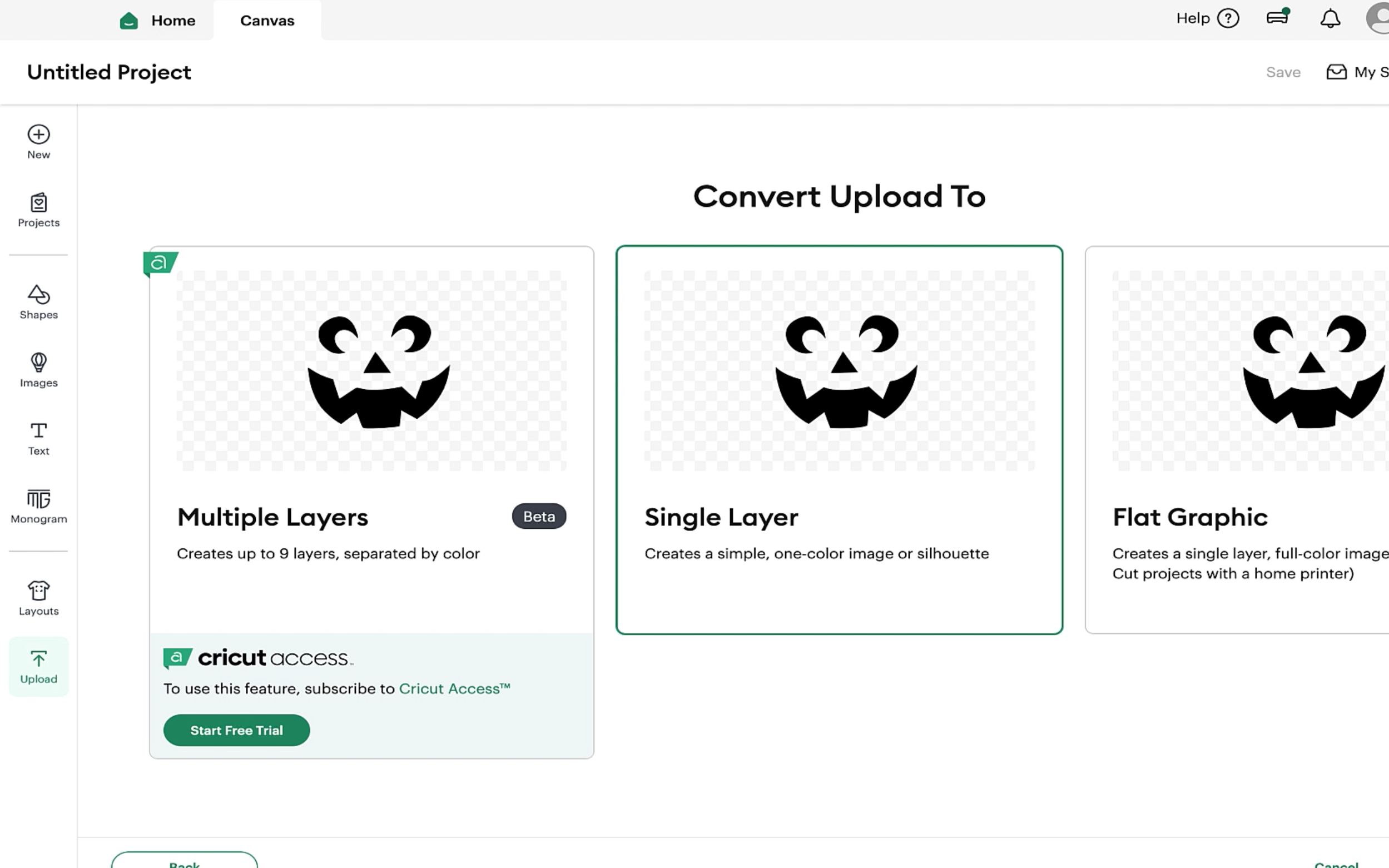Open the notifications bell icon

(x=1330, y=19)
